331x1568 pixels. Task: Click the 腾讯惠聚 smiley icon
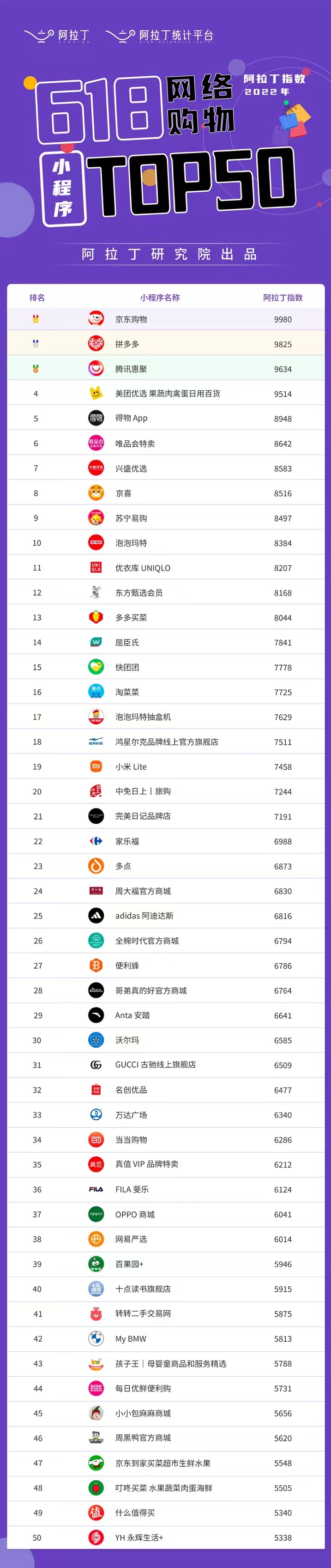coord(96,368)
